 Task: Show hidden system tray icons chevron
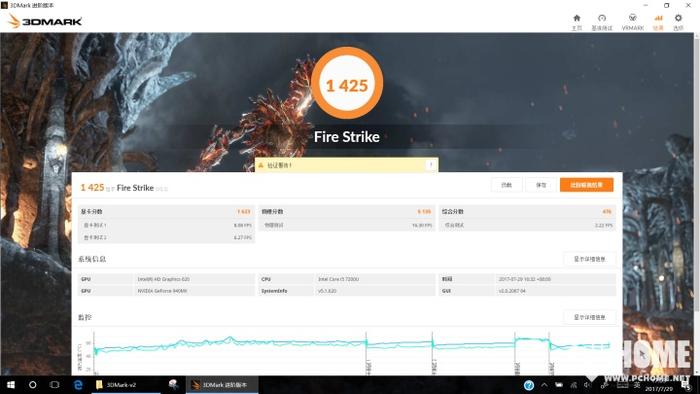point(544,385)
